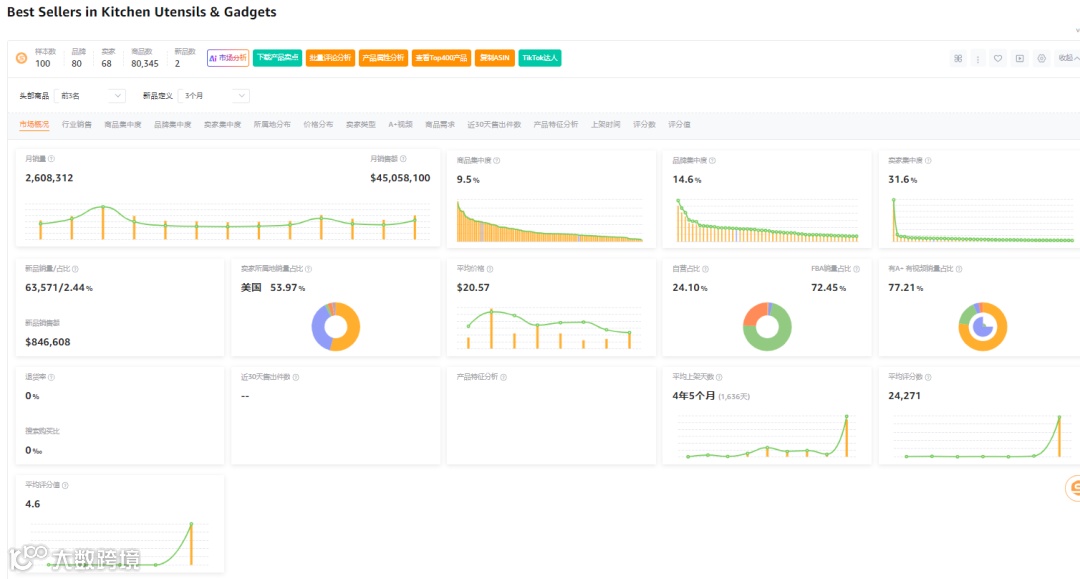Click the video play tutorial icon
Screen dimensions: 1080x579
tap(1019, 59)
